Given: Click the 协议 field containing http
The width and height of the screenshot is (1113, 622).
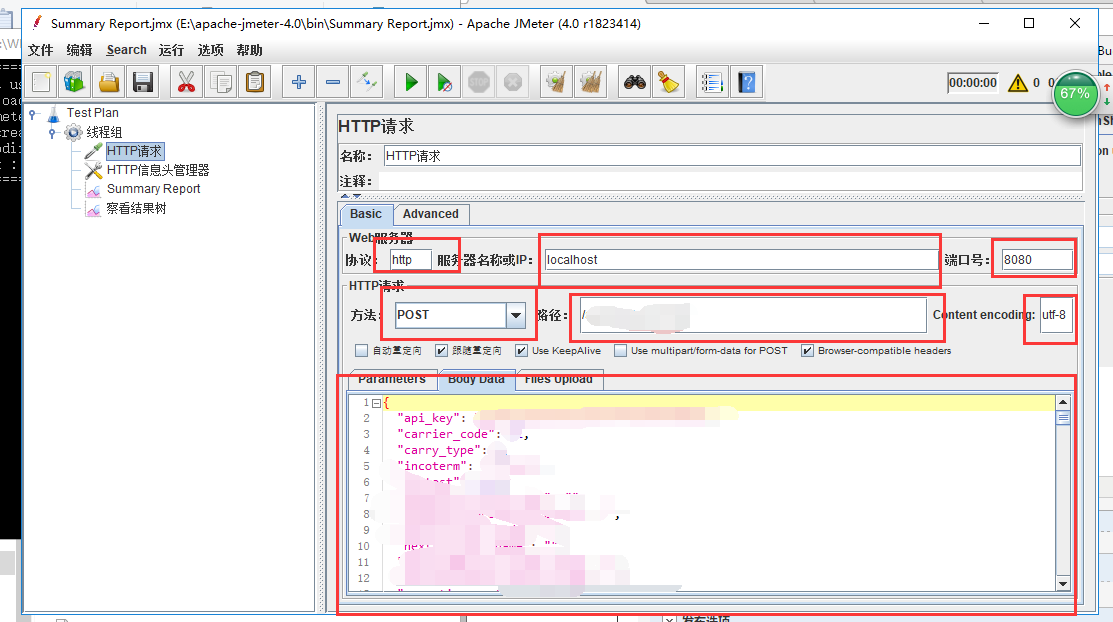Looking at the screenshot, I should pos(411,260).
